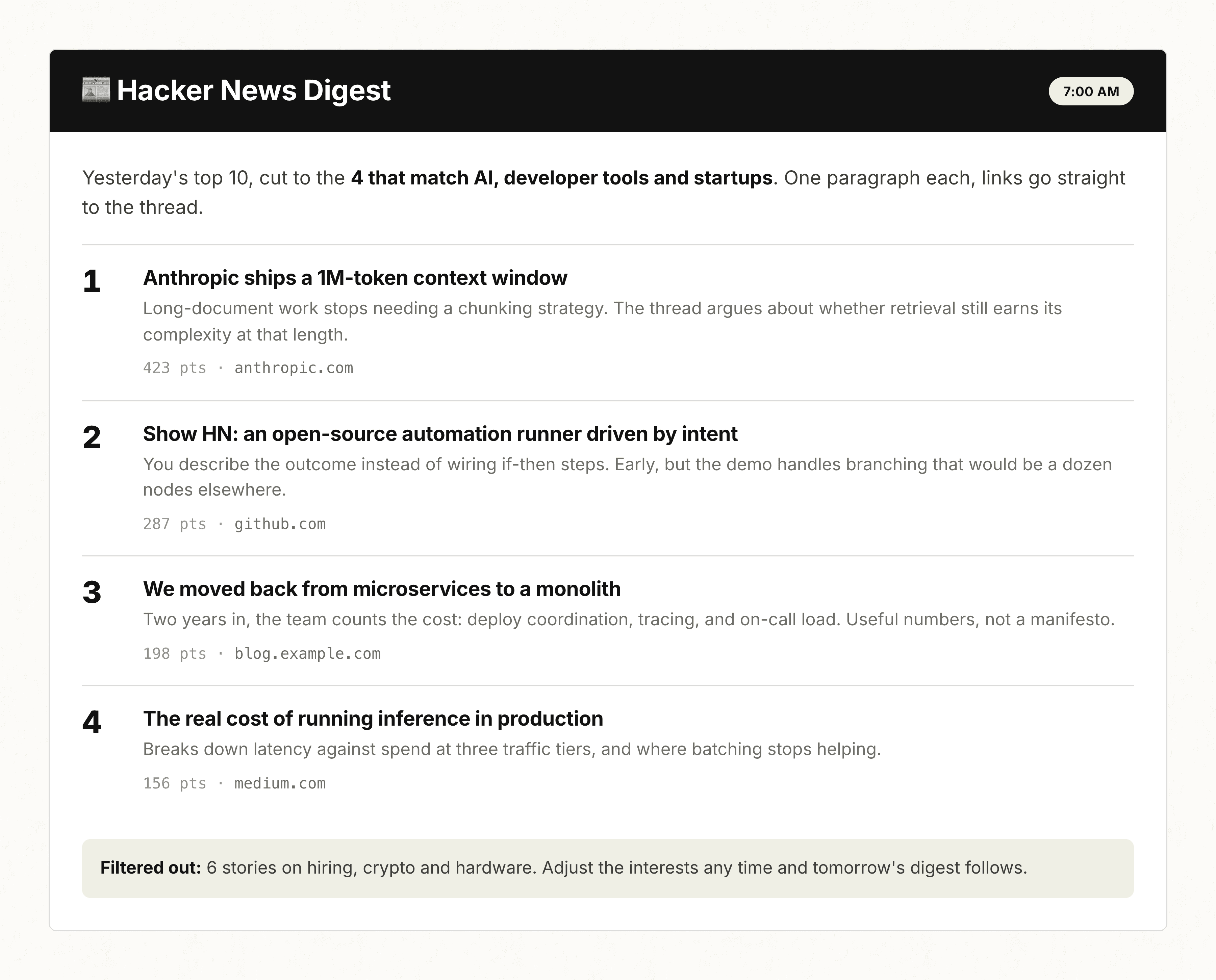Click the github.com source domain
1216x980 pixels.
point(280,524)
